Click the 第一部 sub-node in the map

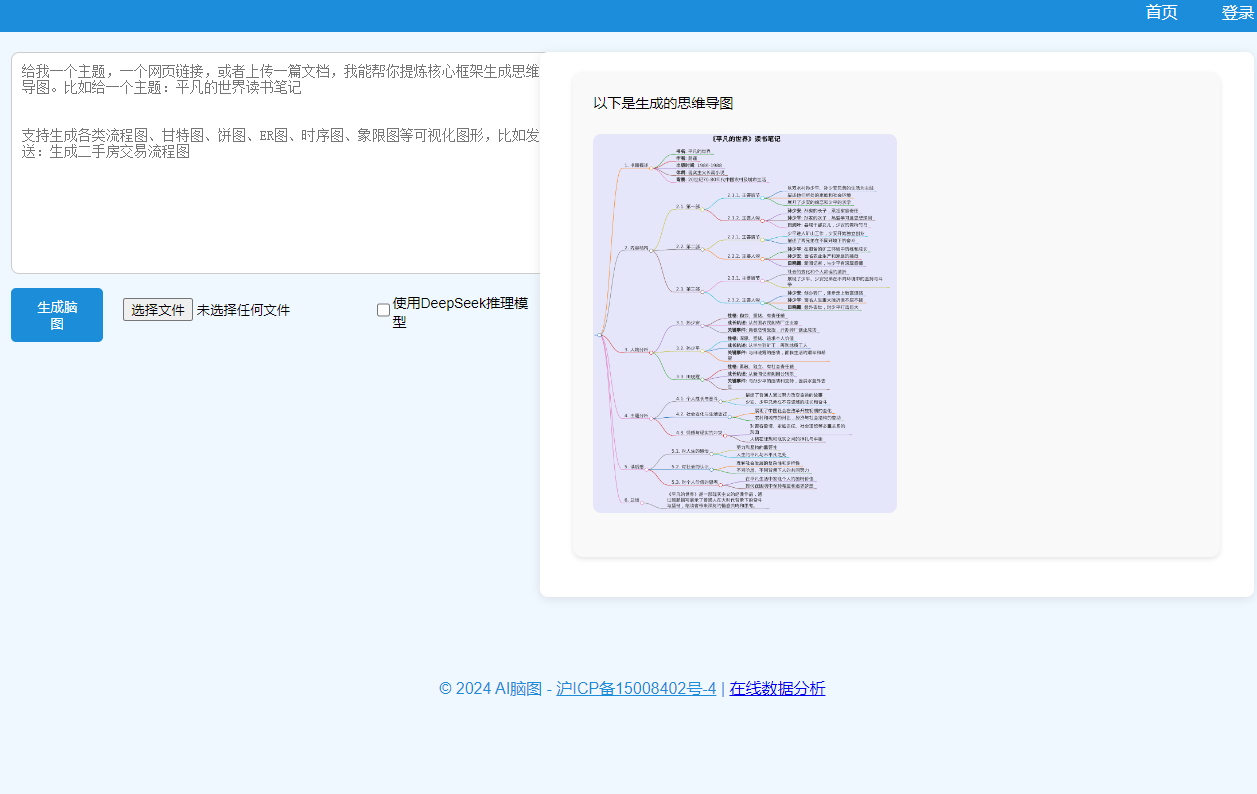point(686,205)
